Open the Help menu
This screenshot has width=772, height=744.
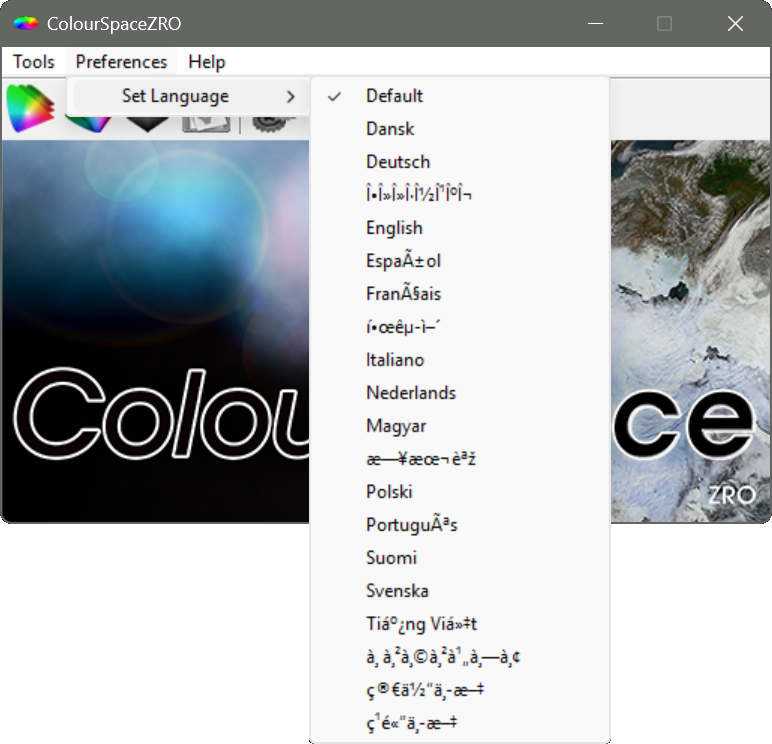click(x=207, y=62)
